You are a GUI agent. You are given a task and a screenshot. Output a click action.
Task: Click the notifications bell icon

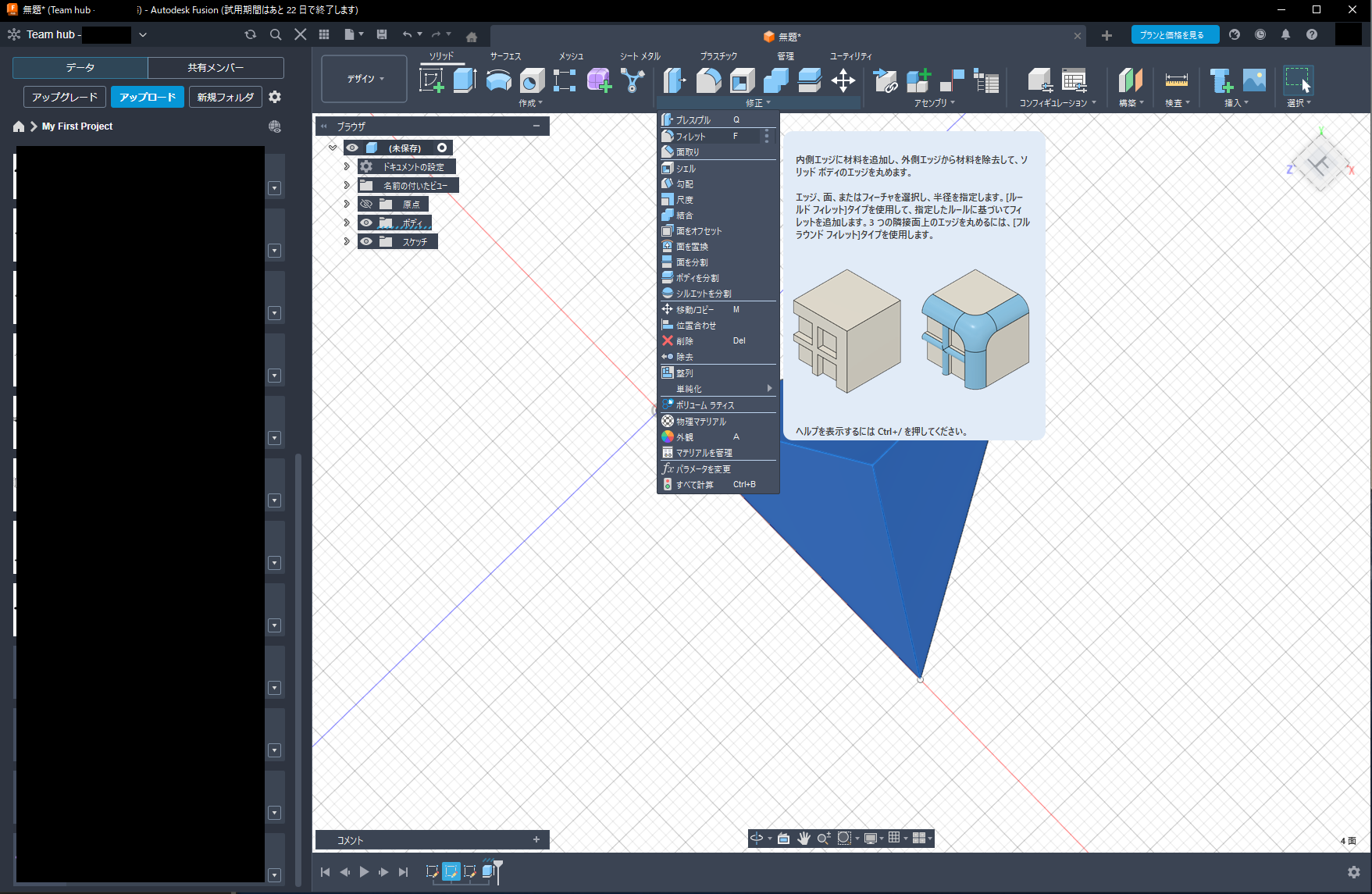tap(1285, 34)
